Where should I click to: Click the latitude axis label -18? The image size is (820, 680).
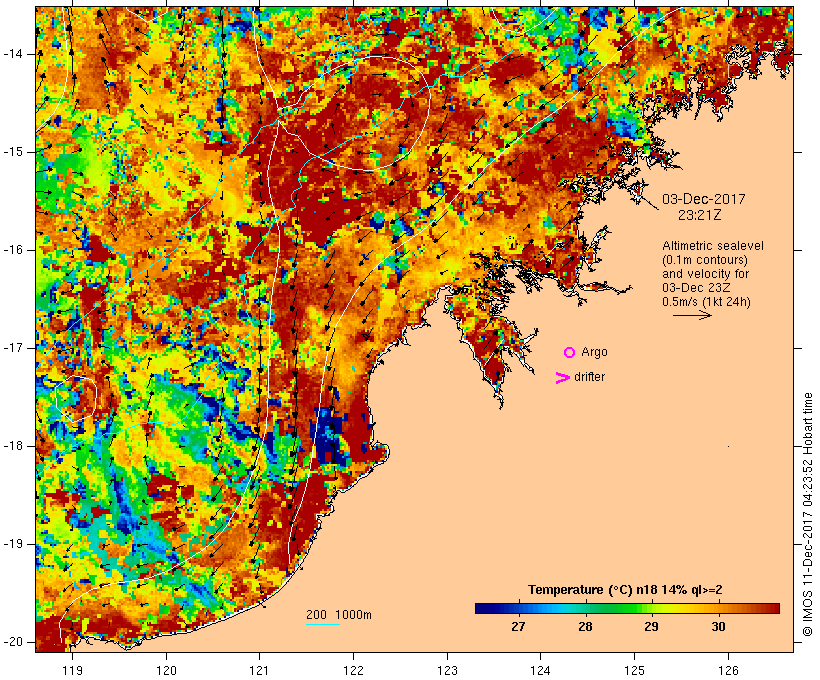13,446
